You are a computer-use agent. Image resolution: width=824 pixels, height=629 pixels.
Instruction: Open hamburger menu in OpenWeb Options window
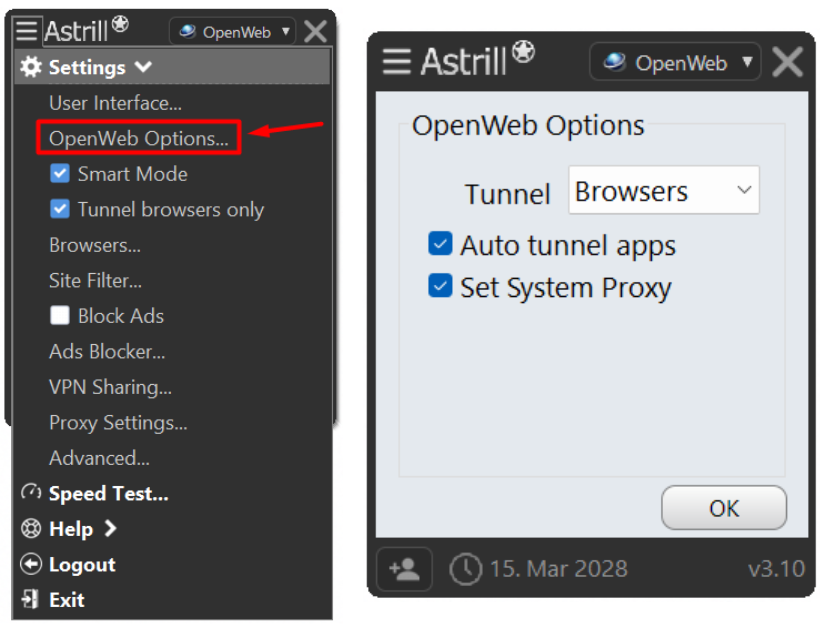pos(396,61)
